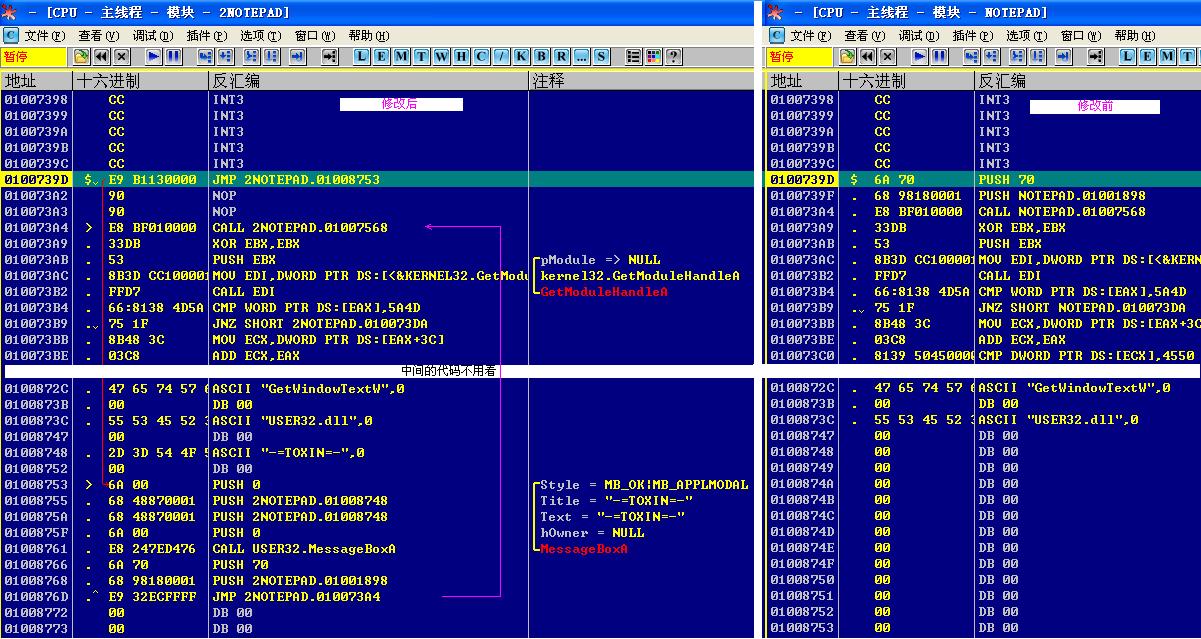Show Run trace (...) in the 2NOTEPAD toolbar

(582, 57)
